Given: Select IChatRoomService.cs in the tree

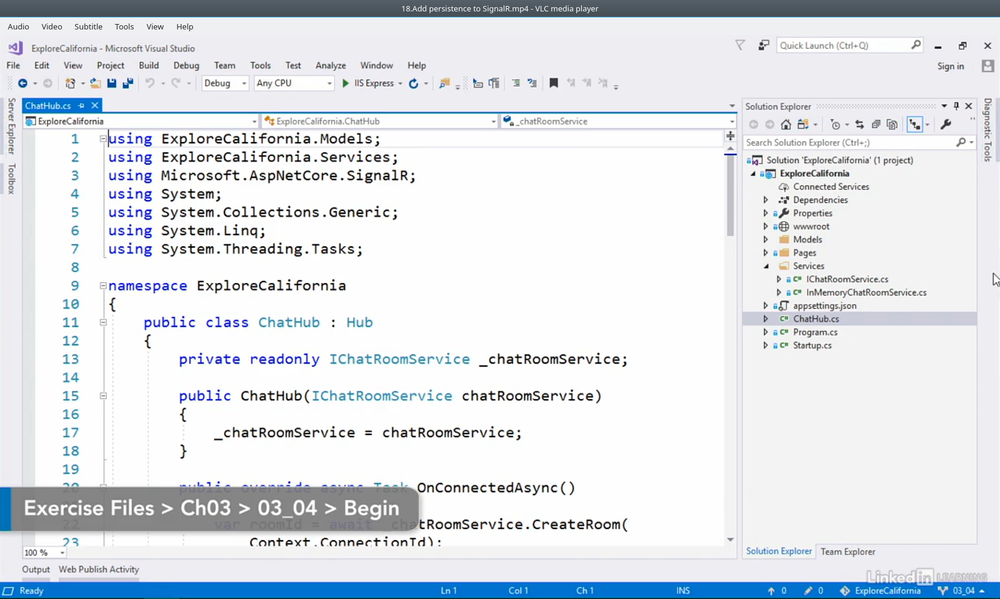Looking at the screenshot, I should point(847,279).
